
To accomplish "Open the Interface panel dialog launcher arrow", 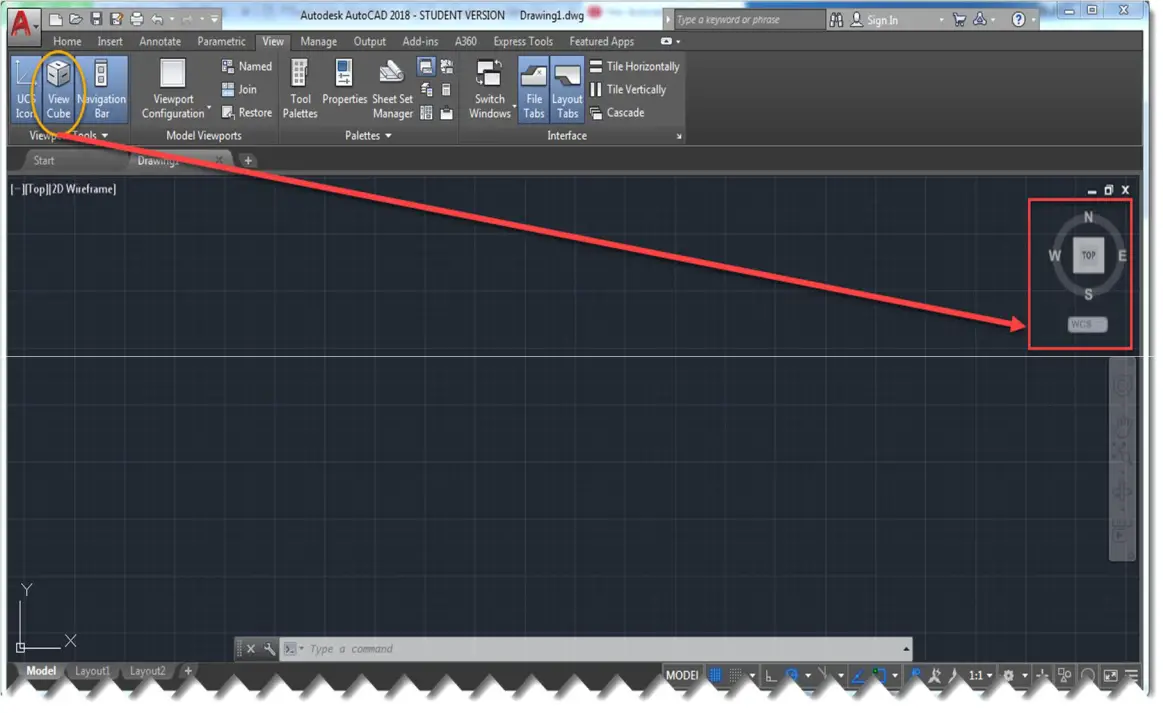I will click(x=679, y=137).
